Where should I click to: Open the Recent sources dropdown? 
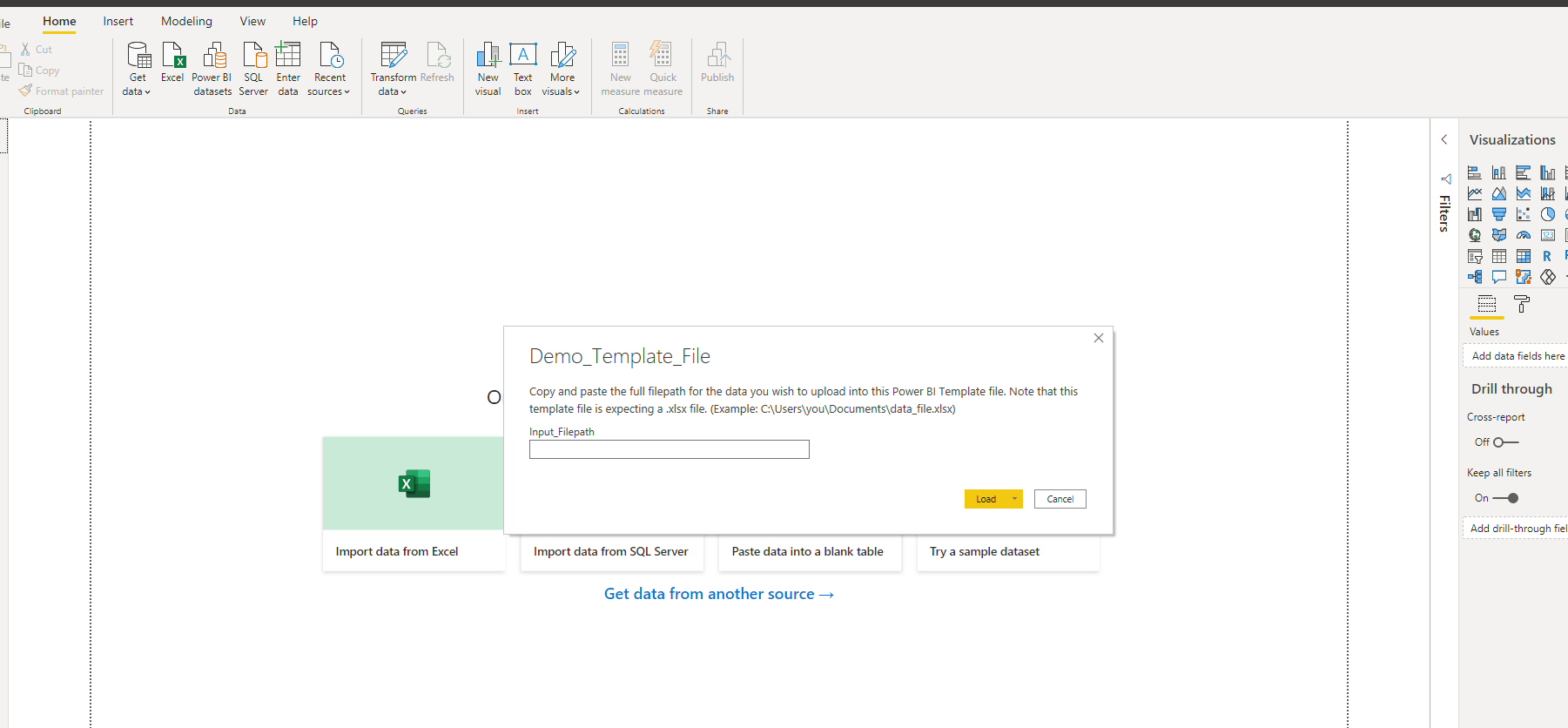tap(329, 68)
